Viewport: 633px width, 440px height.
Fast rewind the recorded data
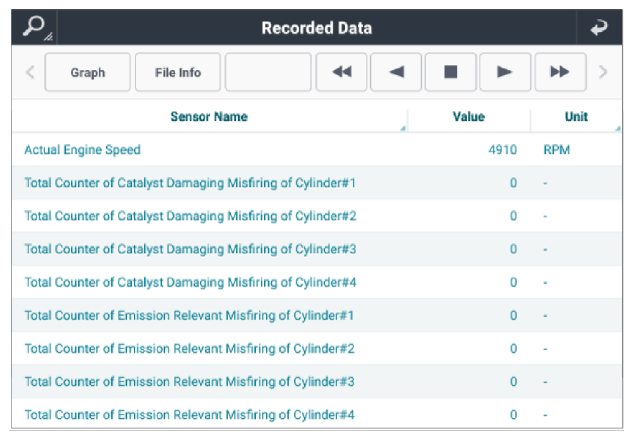342,72
